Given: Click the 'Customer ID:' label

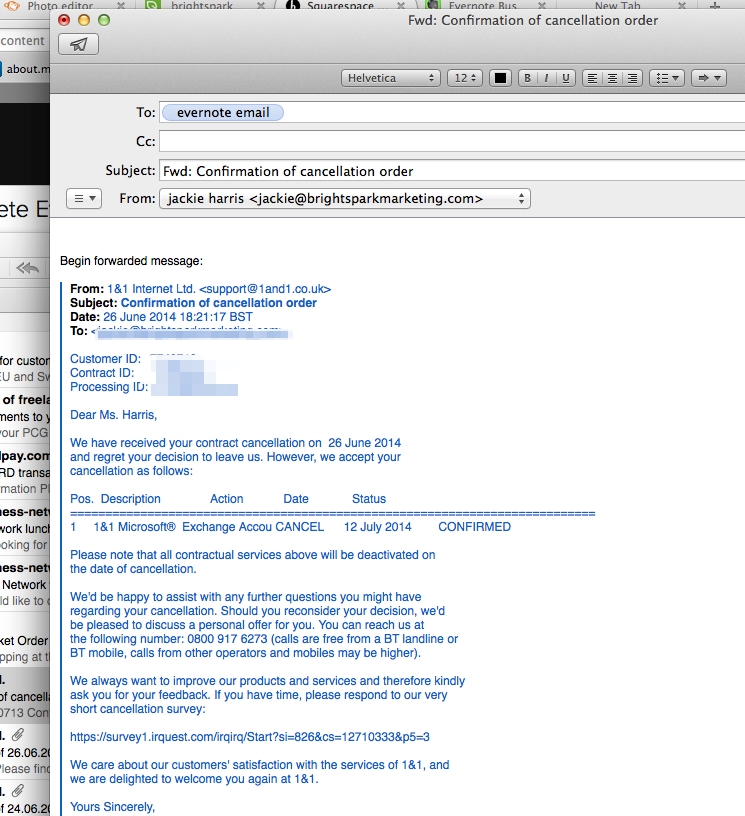Looking at the screenshot, I should point(106,359).
